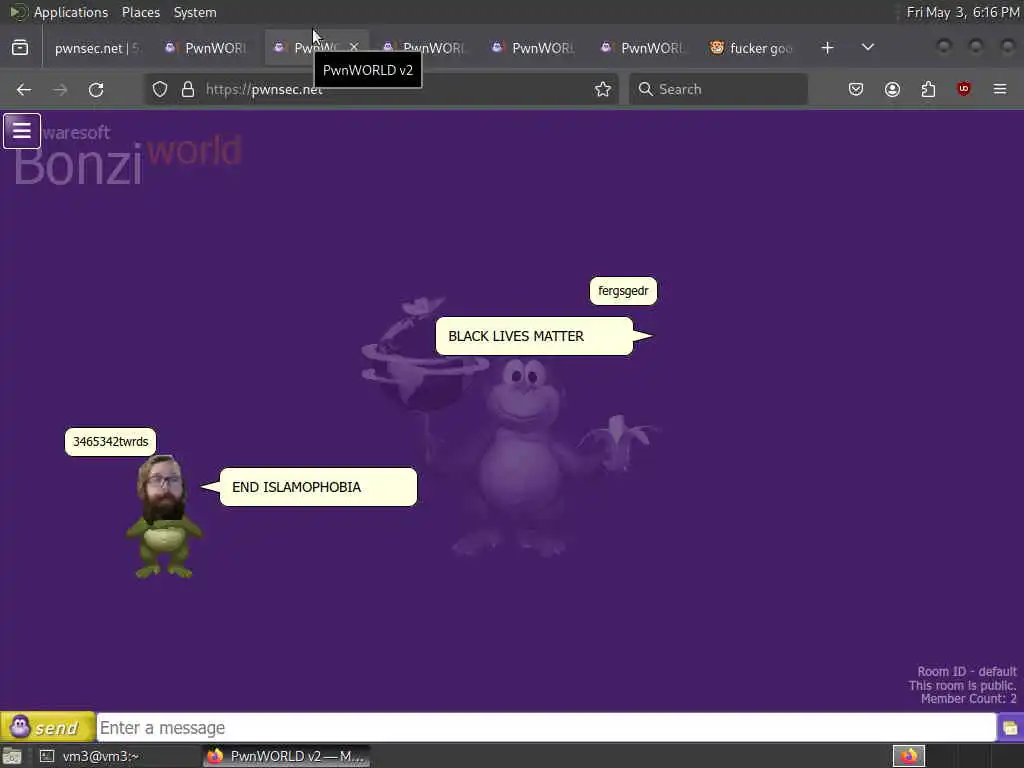Focus the Enter a message field
This screenshot has height=768, width=1024.
click(x=546, y=728)
